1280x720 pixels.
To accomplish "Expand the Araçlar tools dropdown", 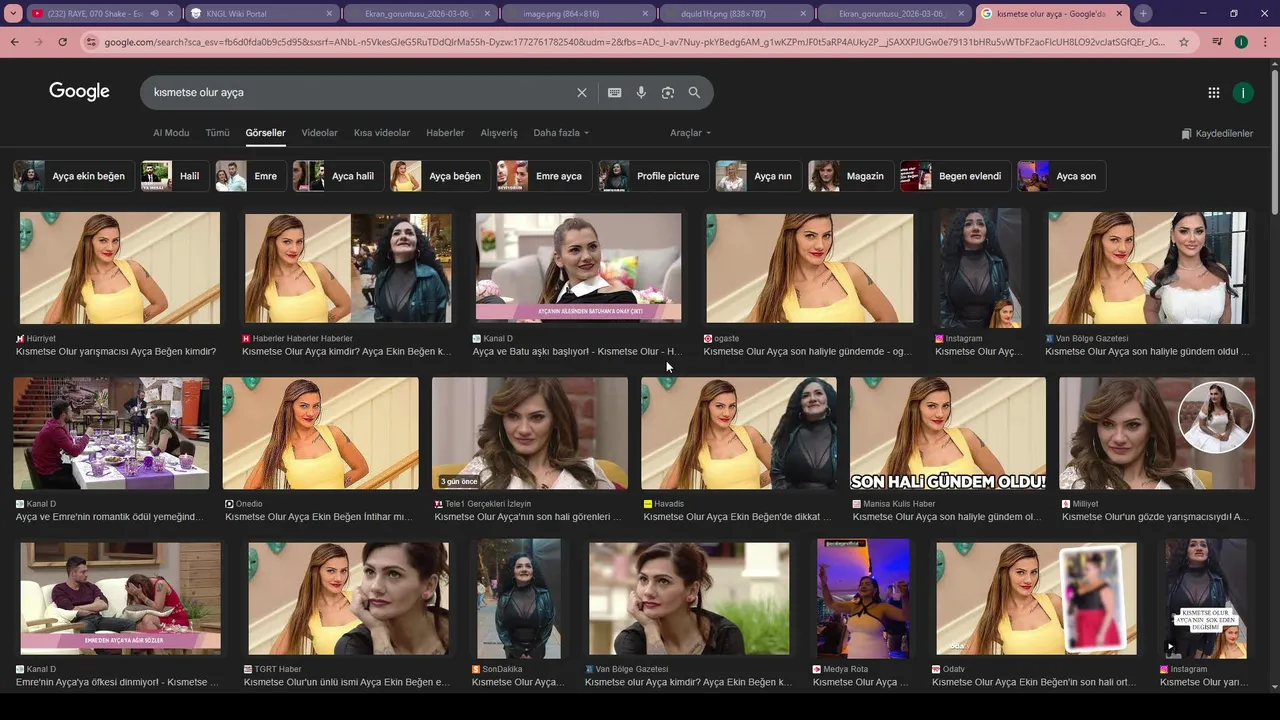I will (690, 133).
